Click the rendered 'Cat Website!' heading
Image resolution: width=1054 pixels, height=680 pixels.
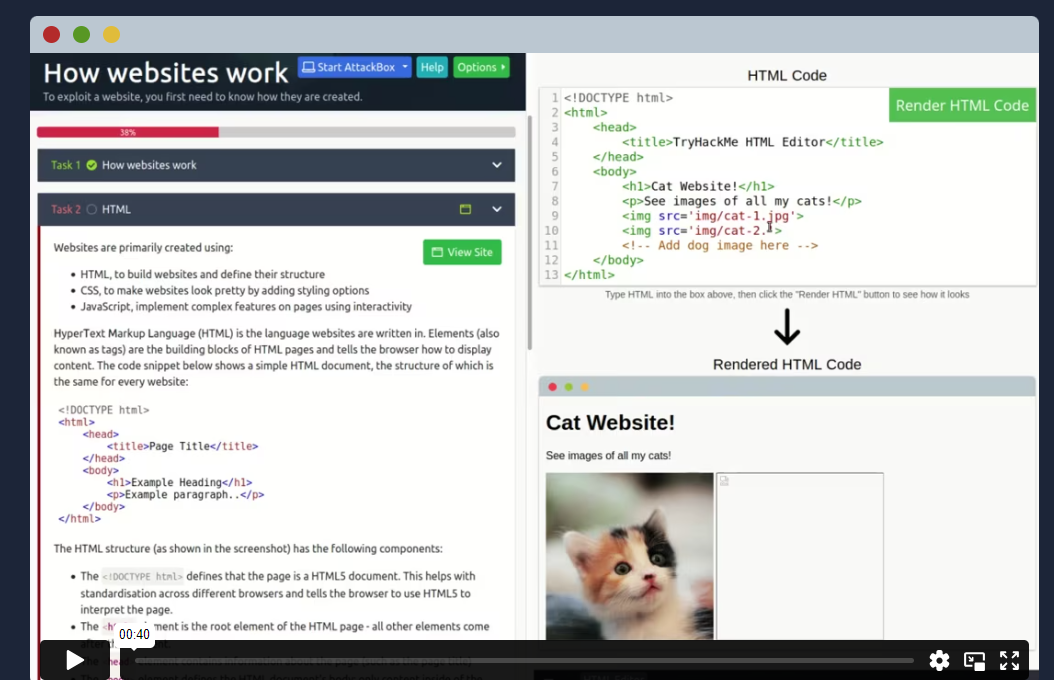coord(610,423)
